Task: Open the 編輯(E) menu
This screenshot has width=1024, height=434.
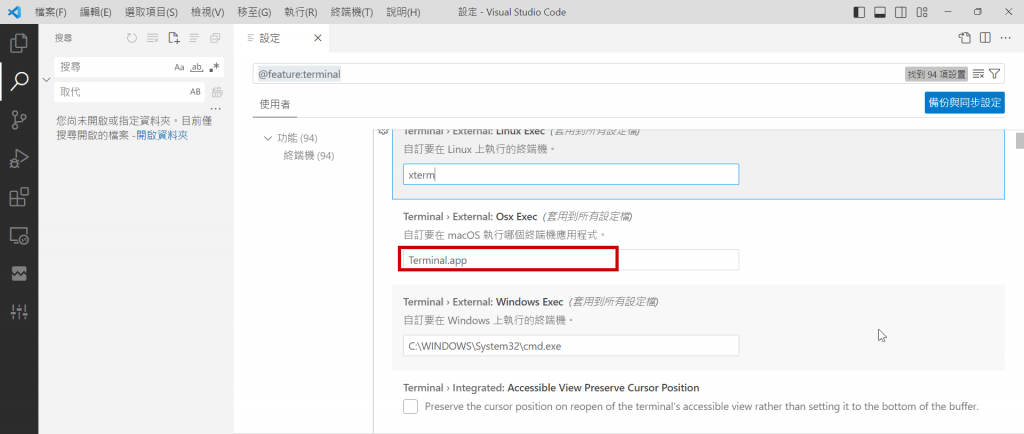Action: tap(95, 12)
